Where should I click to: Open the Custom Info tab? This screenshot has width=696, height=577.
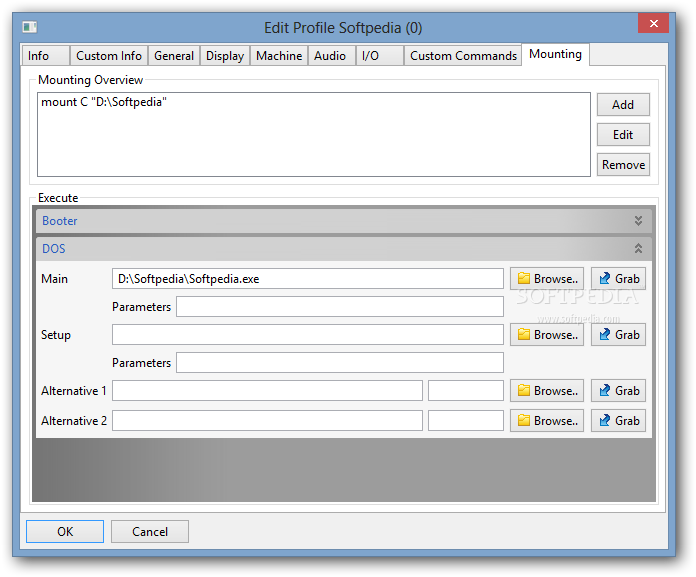(x=109, y=56)
